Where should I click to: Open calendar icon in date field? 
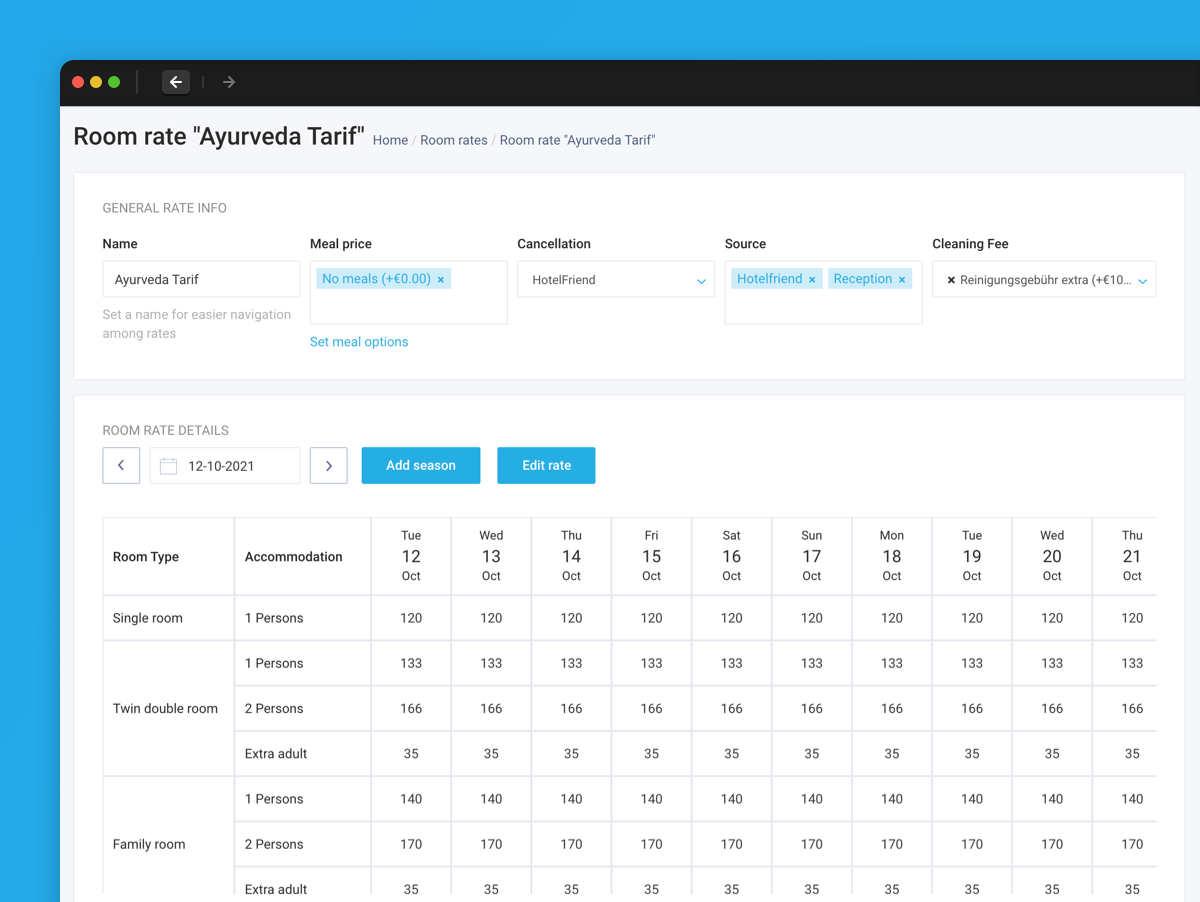[169, 466]
